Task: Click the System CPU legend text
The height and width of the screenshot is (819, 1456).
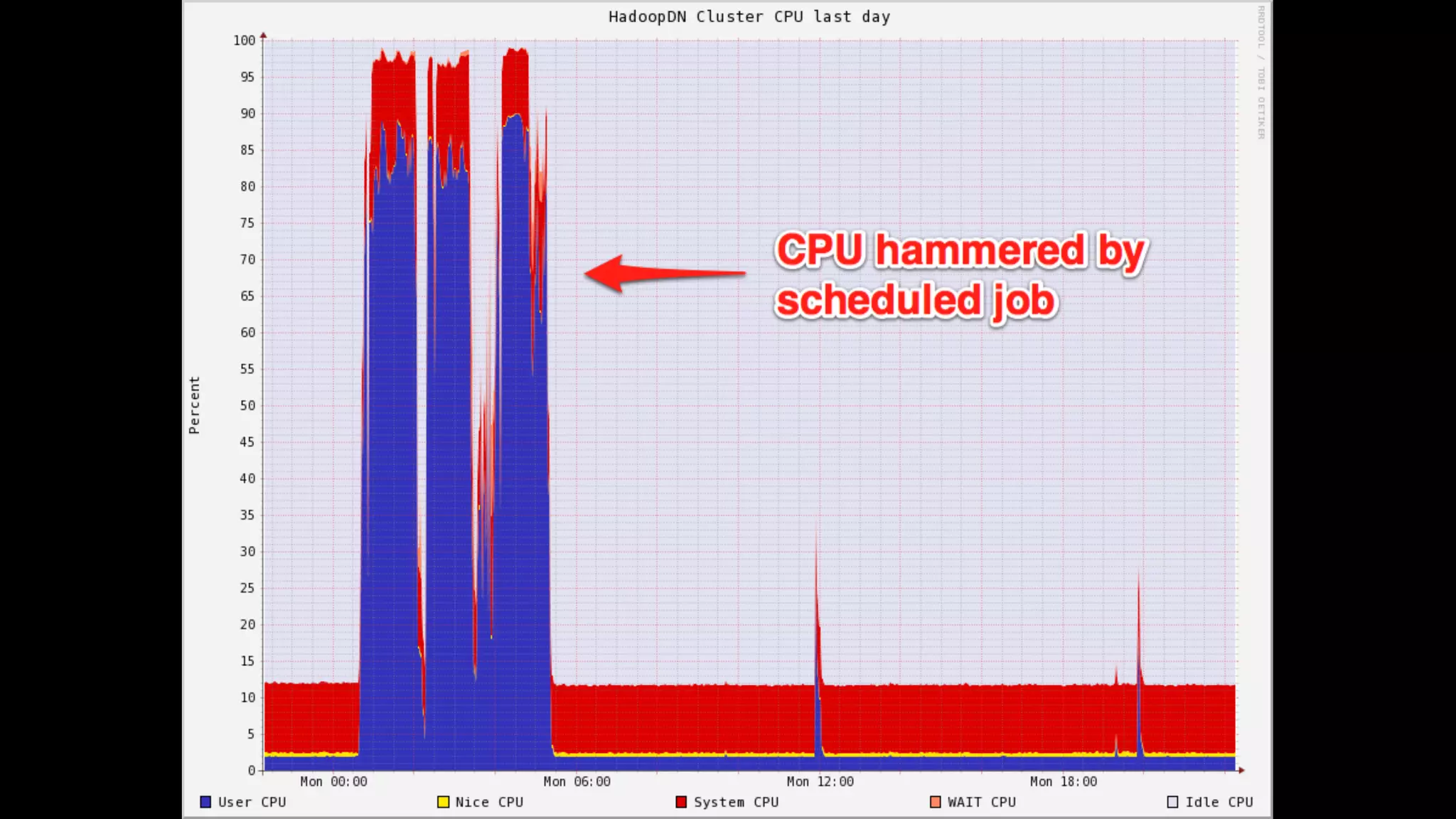Action: tap(736, 802)
